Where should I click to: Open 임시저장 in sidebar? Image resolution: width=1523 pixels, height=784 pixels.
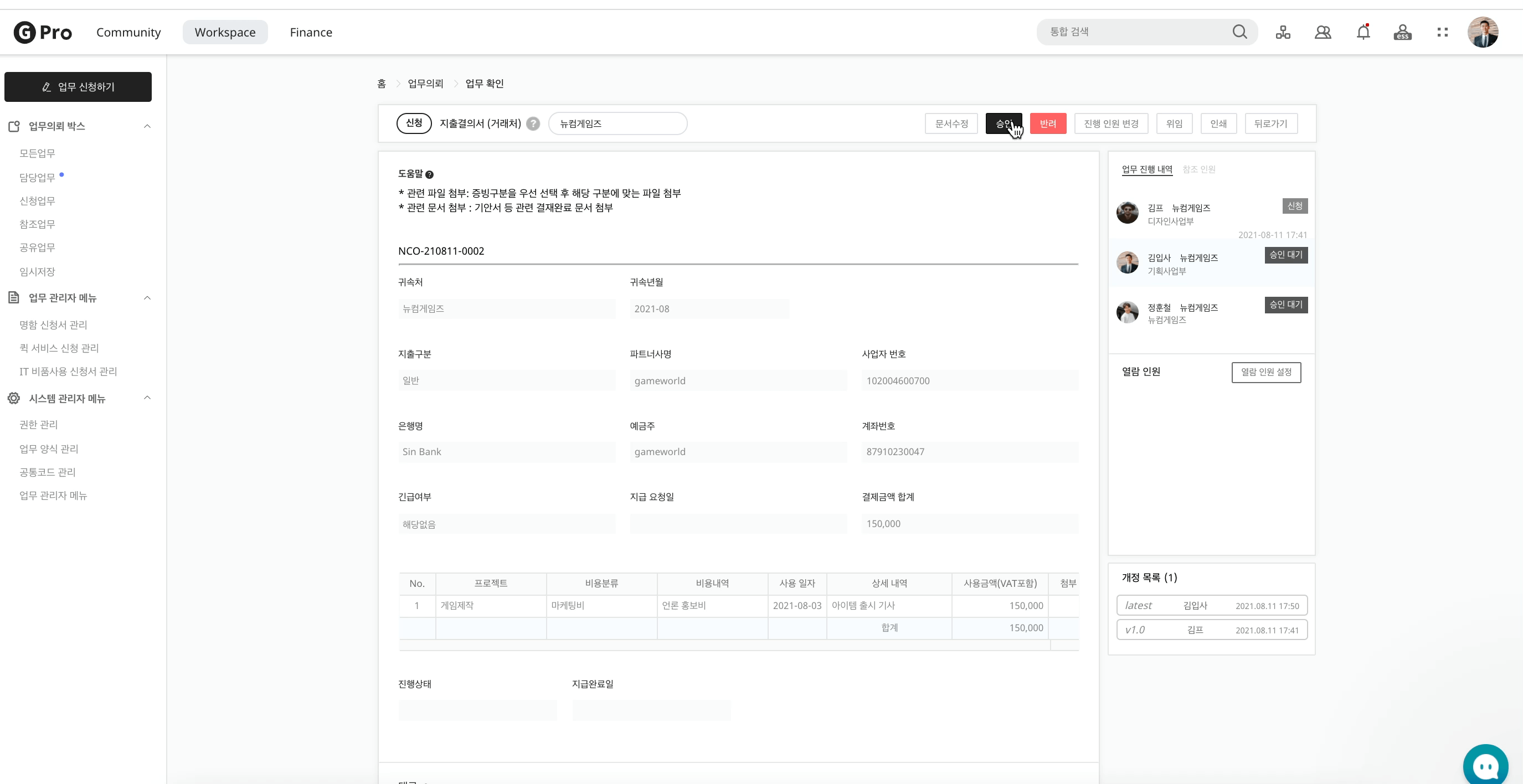(x=37, y=271)
